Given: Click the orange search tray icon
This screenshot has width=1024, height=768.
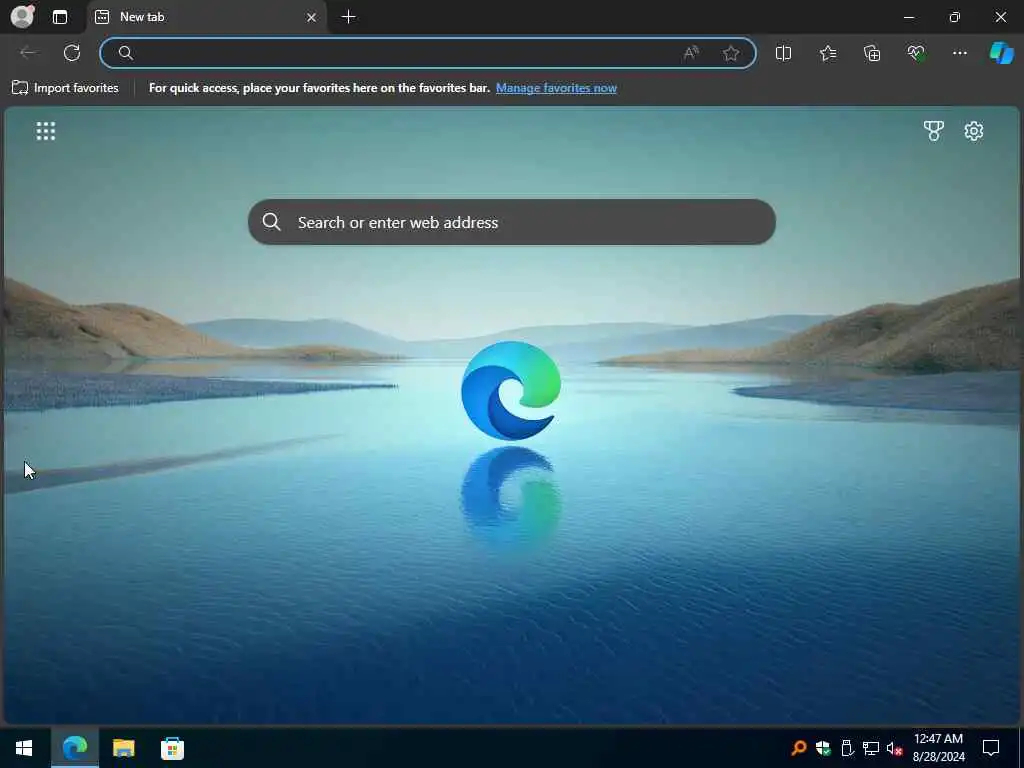Looking at the screenshot, I should coord(799,748).
